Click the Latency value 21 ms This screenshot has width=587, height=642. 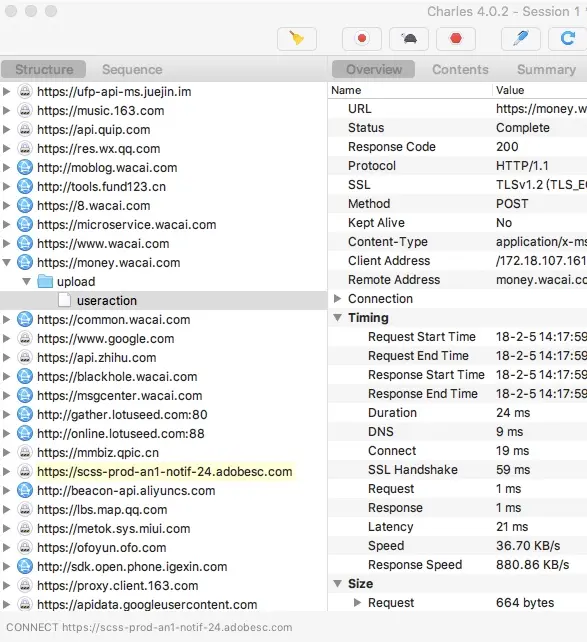(512, 527)
